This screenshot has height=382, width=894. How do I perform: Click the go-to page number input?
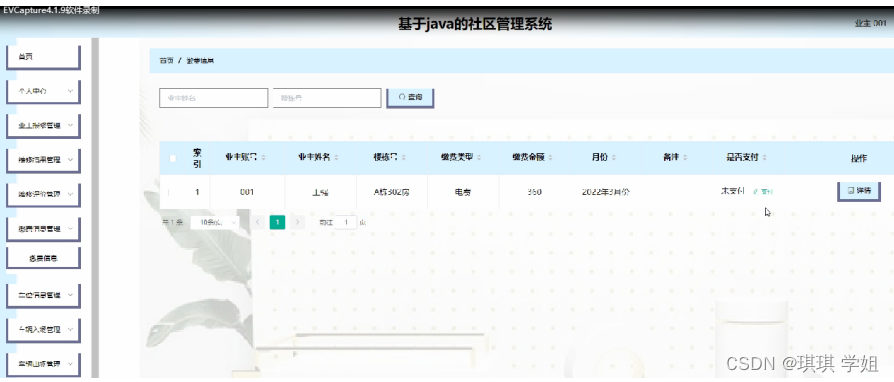pos(346,222)
